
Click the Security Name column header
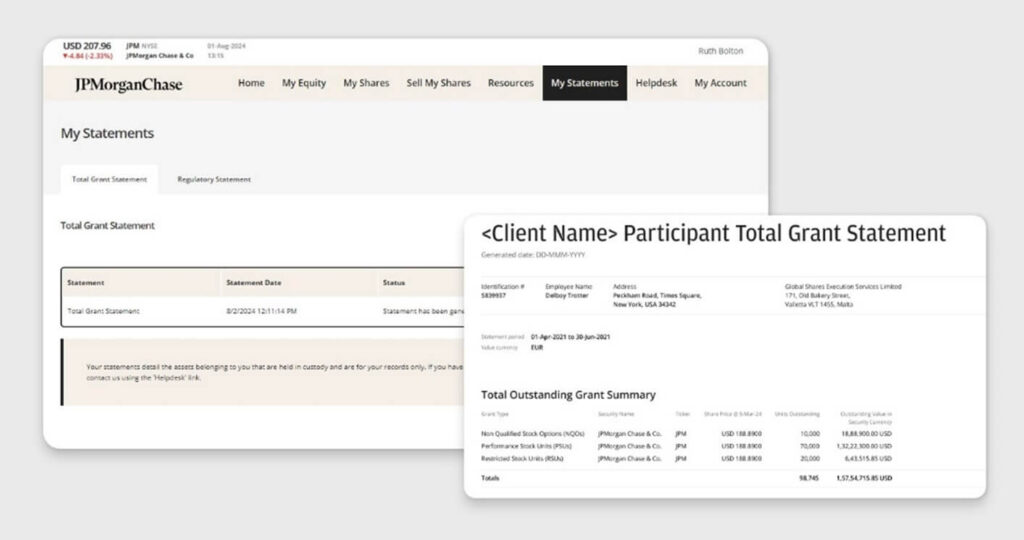(616, 414)
